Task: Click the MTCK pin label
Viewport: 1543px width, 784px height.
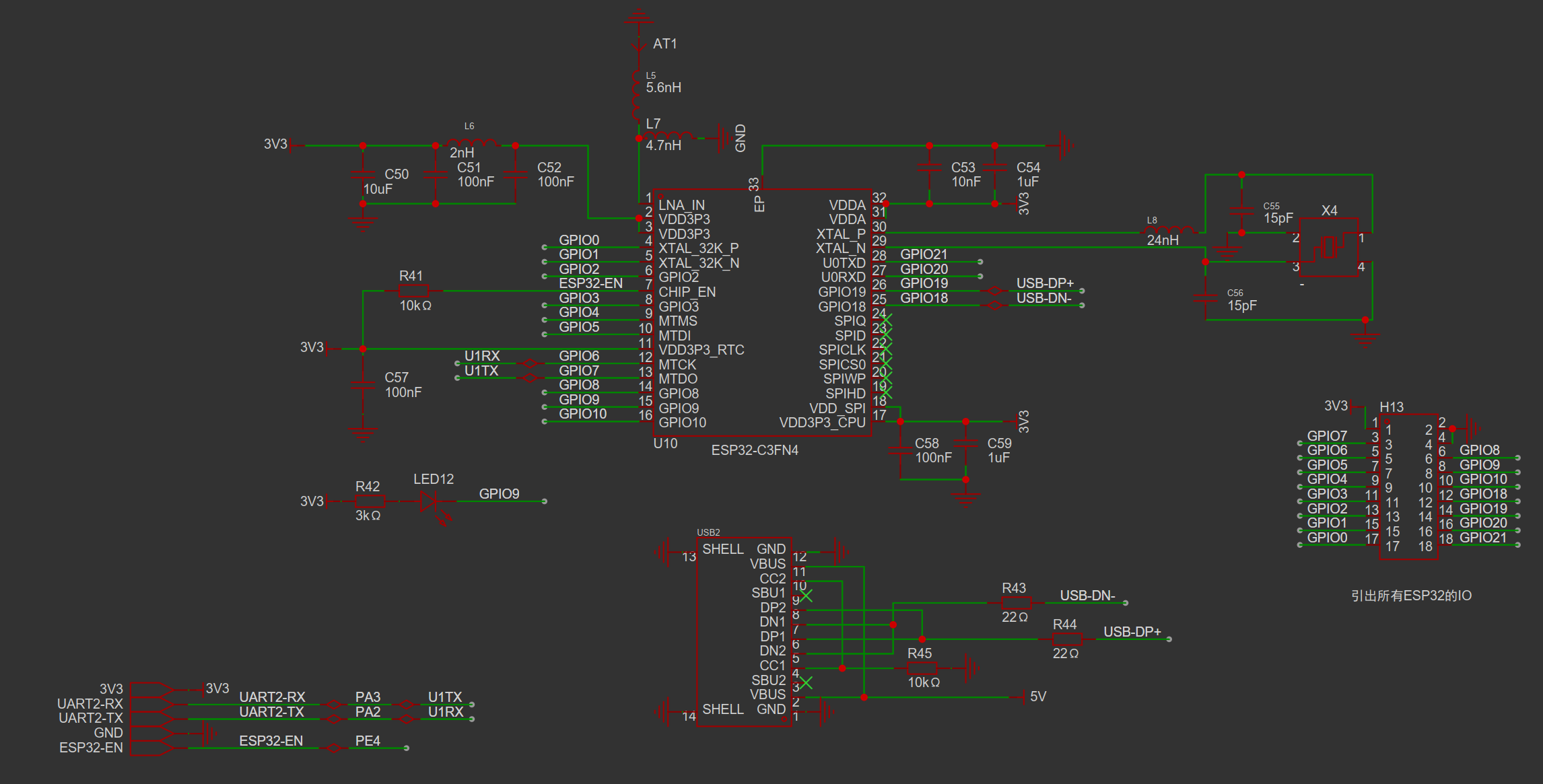Action: click(677, 365)
